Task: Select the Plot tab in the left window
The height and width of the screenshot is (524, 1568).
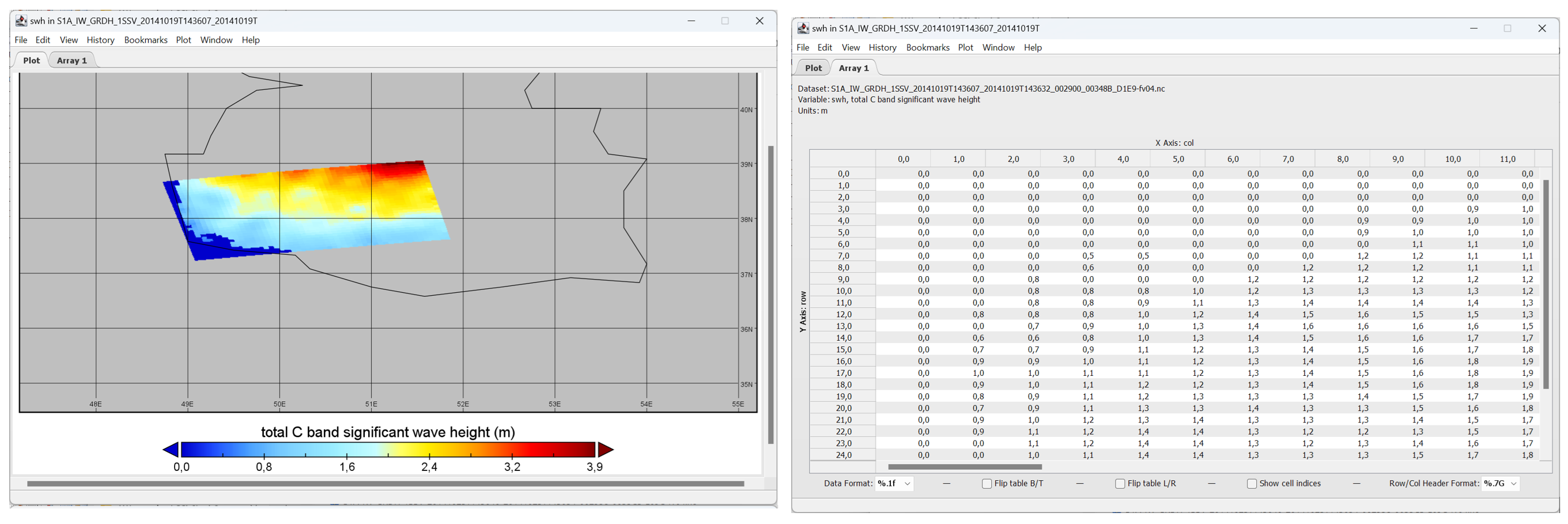Action: pyautogui.click(x=32, y=61)
